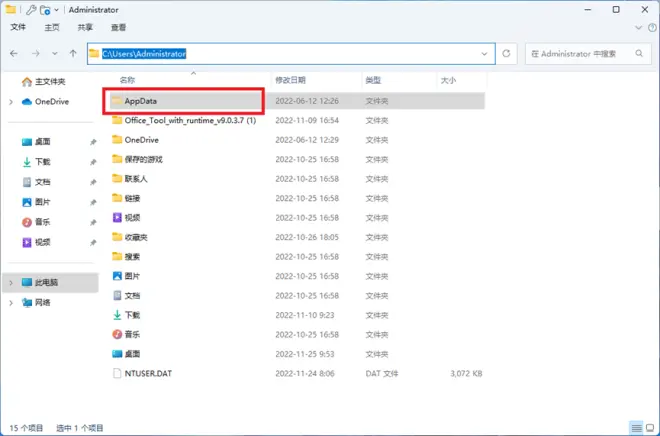Image resolution: width=660 pixels, height=436 pixels.
Task: Expand the ribbon with the chevron
Action: (638, 28)
